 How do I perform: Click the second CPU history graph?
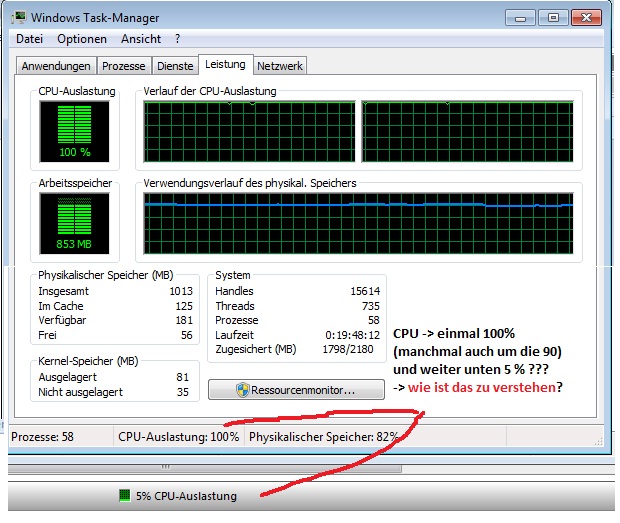tap(467, 131)
